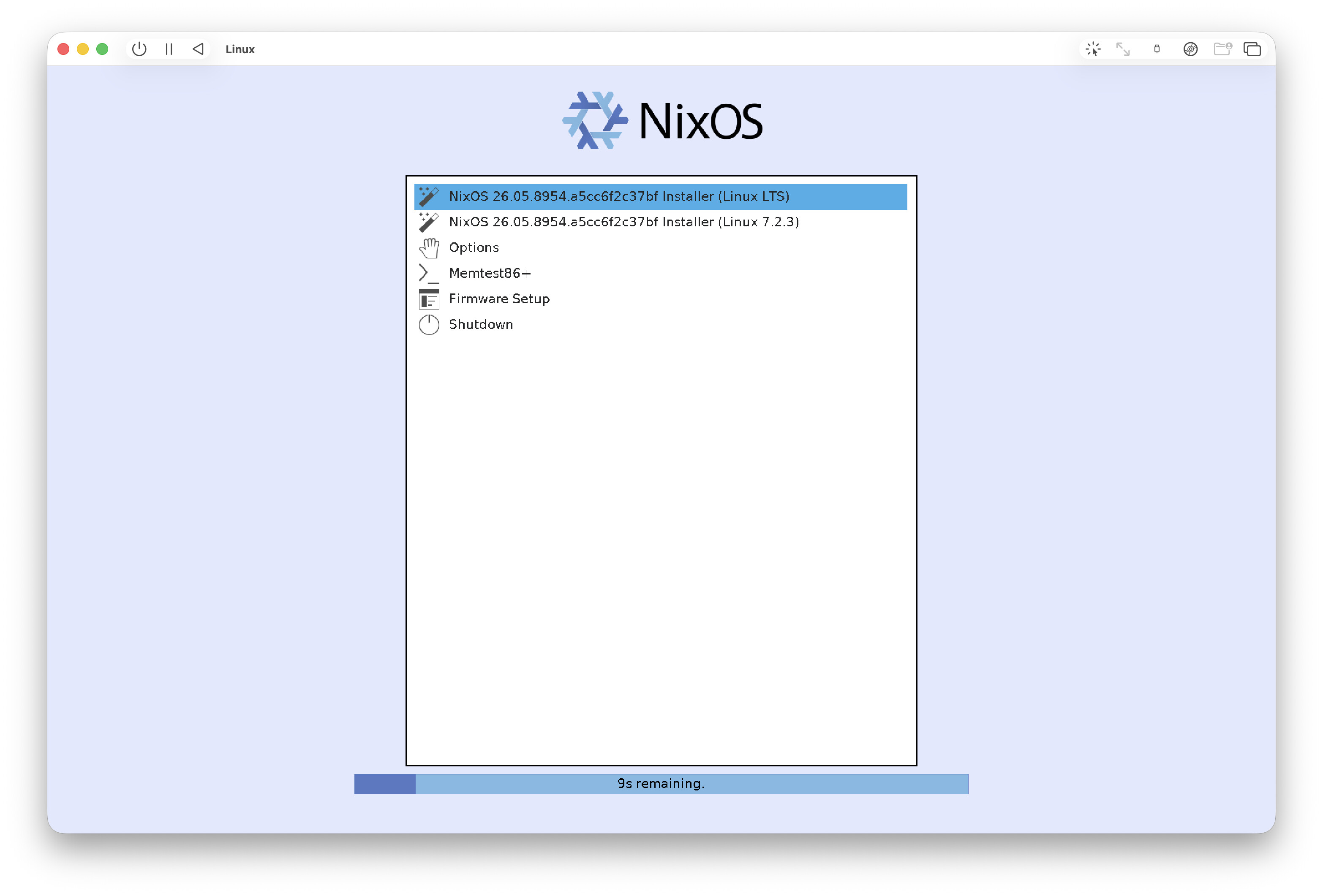Viewport: 1323px width, 896px height.
Task: Select the Shutdown entry
Action: click(x=660, y=324)
